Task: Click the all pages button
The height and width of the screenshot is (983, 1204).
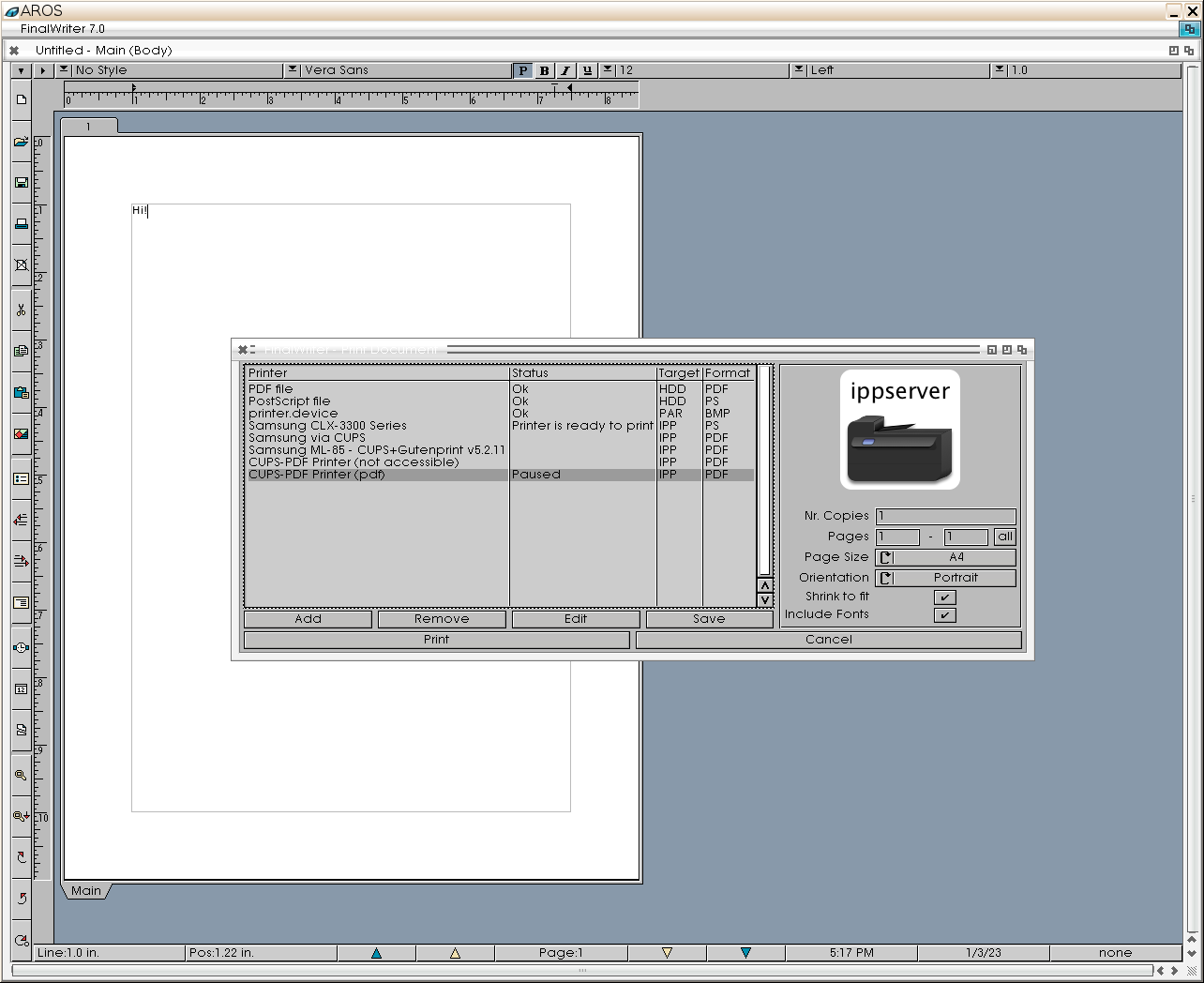Action: pos(1005,537)
